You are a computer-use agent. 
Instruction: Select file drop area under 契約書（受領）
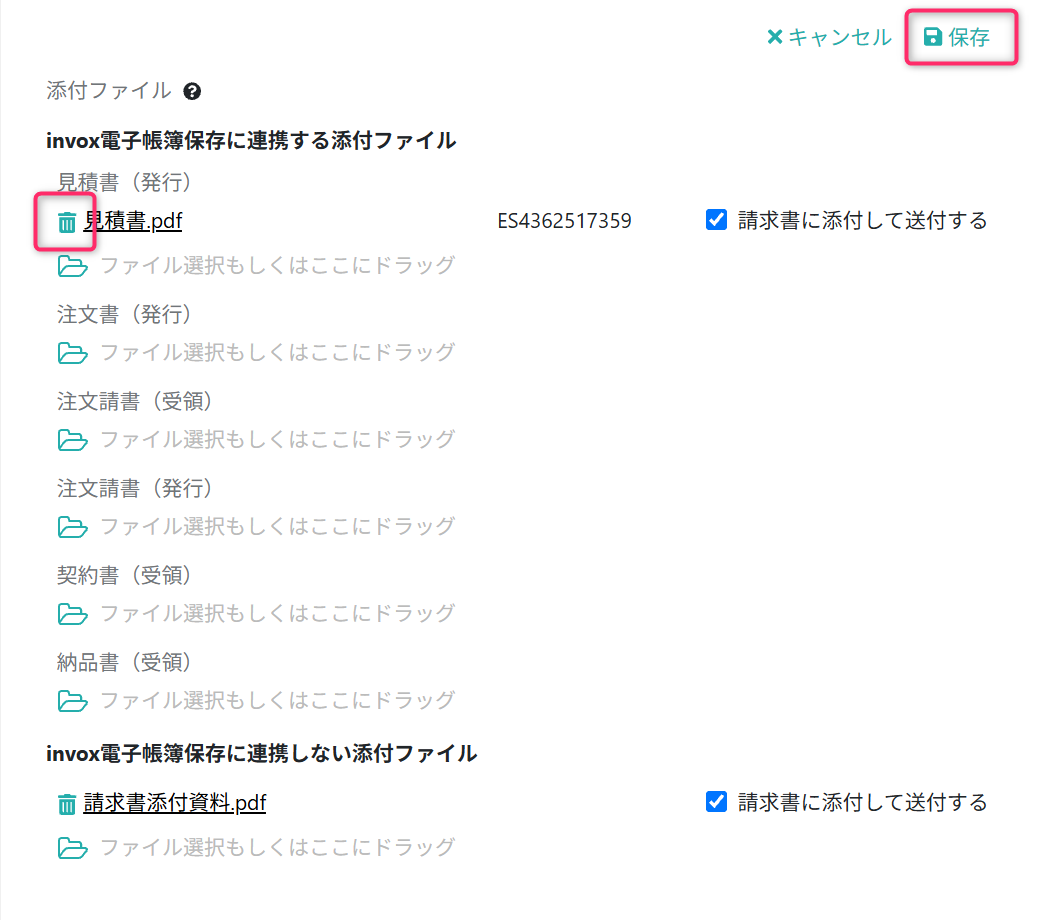coord(257,613)
